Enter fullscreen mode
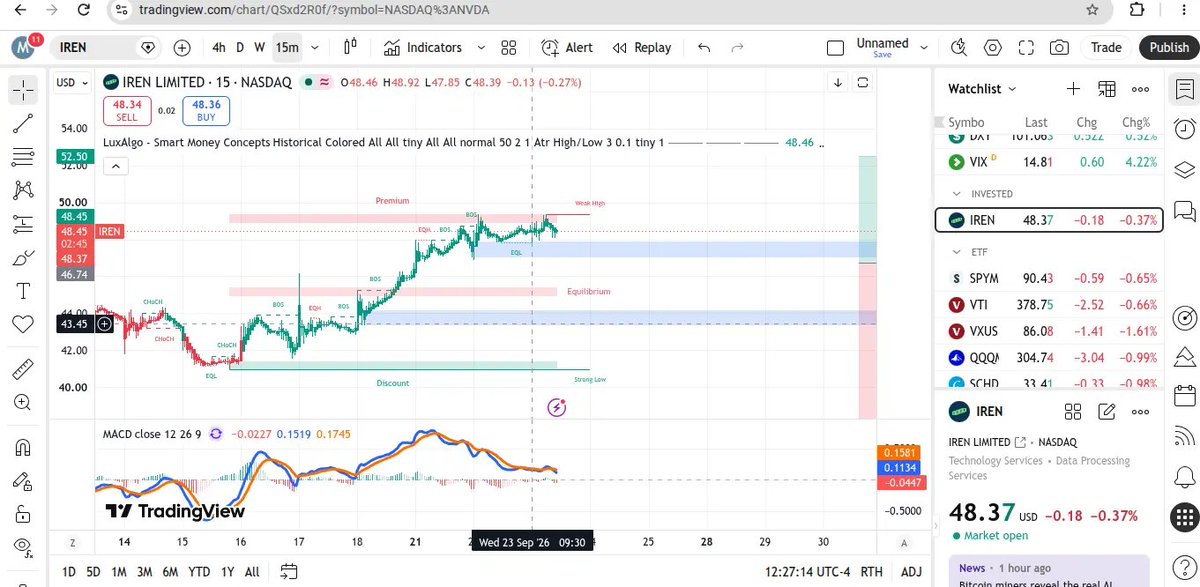The width and height of the screenshot is (1200, 587). (x=1026, y=47)
